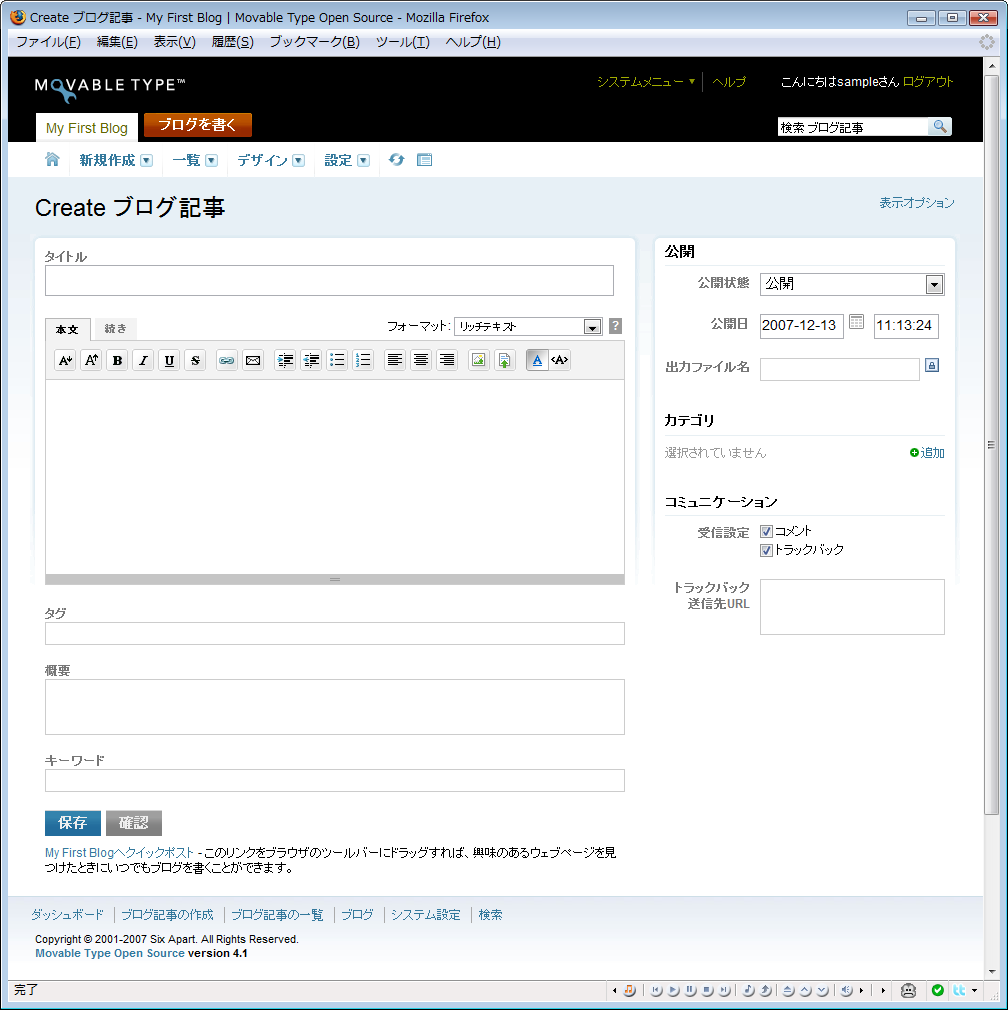Switch to the 本文 tab
The image size is (1008, 1010).
tap(67, 329)
